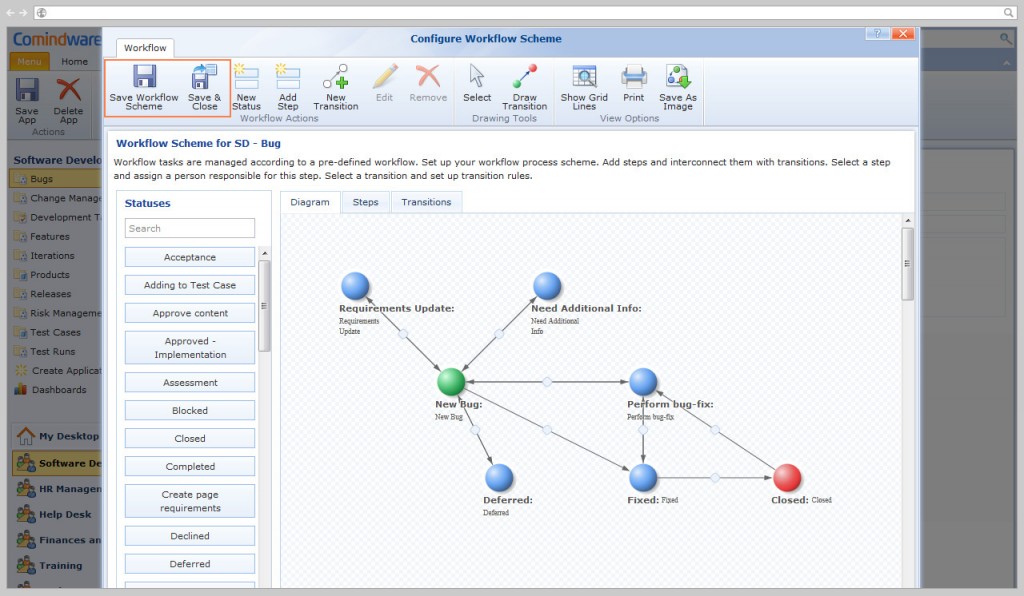Click the Edit pencil icon
Viewport: 1024px width, 596px height.
pos(385,76)
